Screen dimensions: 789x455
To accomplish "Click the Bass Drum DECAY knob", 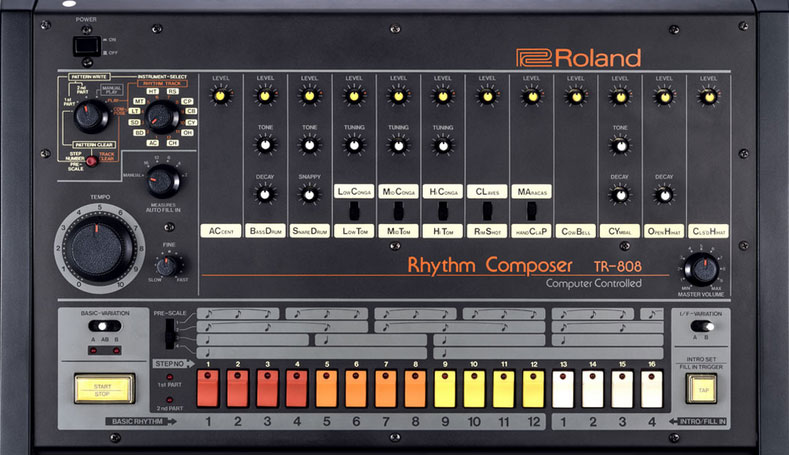I will point(265,194).
